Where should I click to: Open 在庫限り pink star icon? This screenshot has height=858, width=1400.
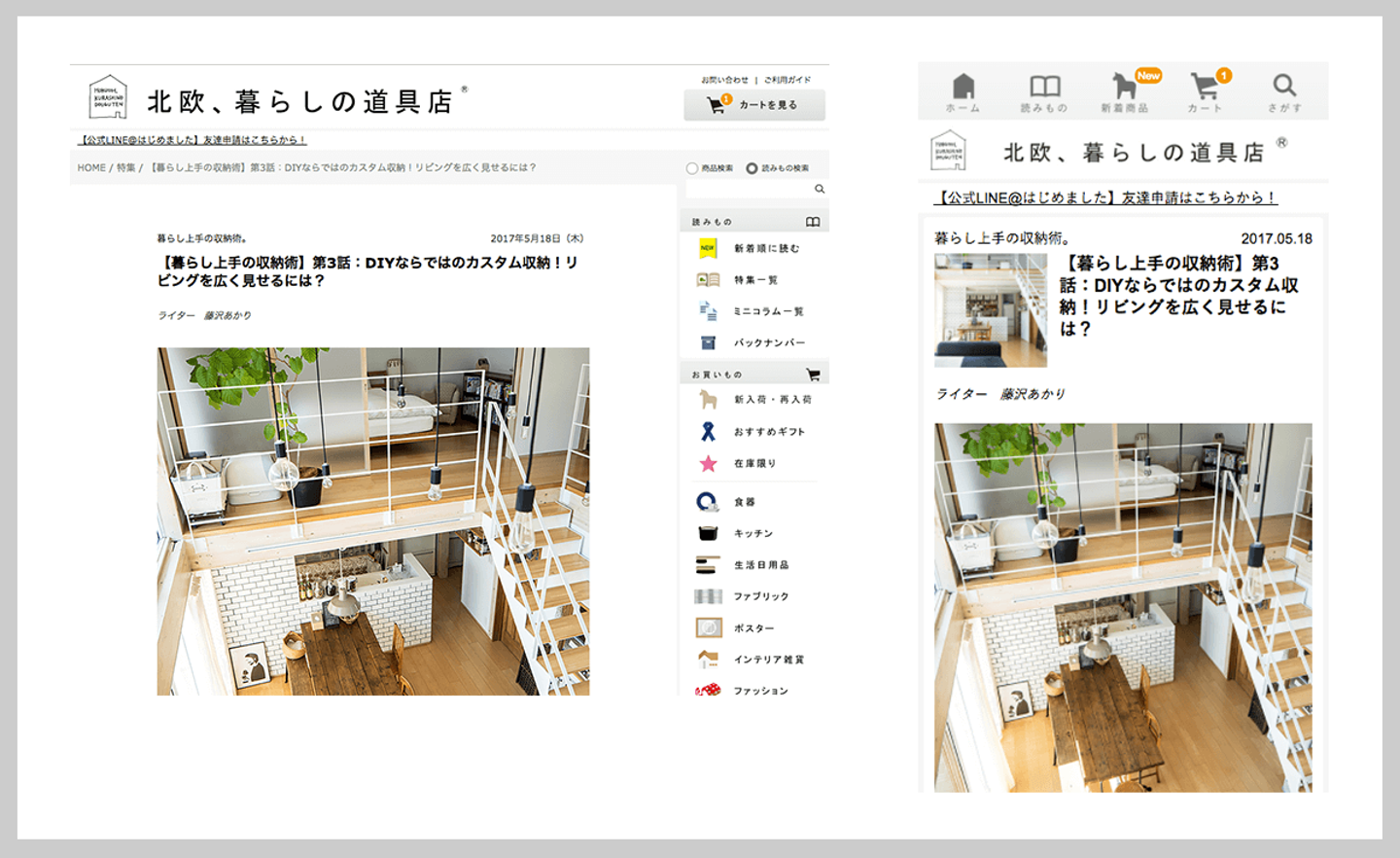coord(708,463)
